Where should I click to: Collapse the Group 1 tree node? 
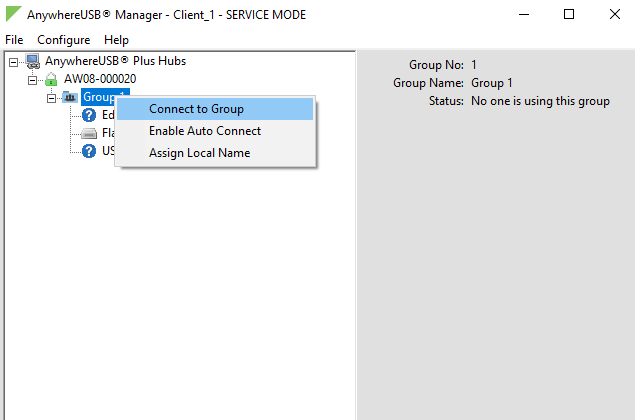(51, 98)
